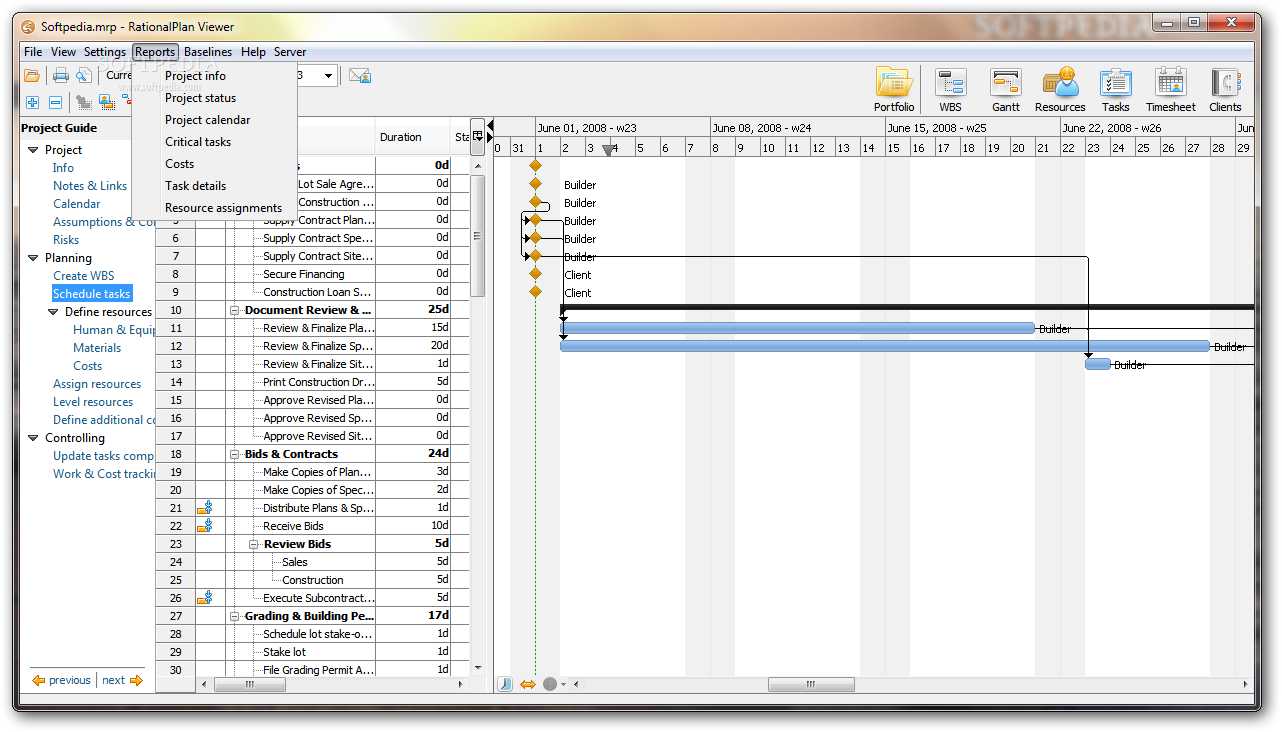
Task: Open the Server menu
Action: 290,52
